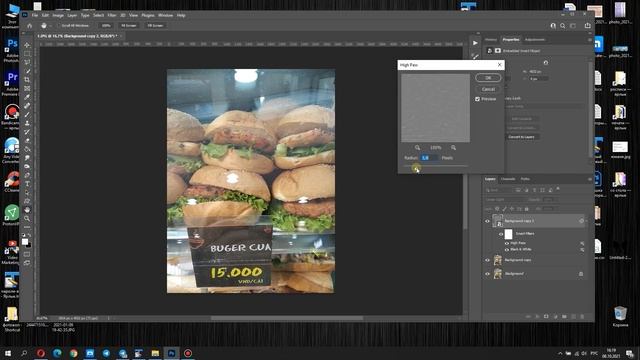This screenshot has width=640, height=360.
Task: Select the Move tool
Action: point(27,45)
